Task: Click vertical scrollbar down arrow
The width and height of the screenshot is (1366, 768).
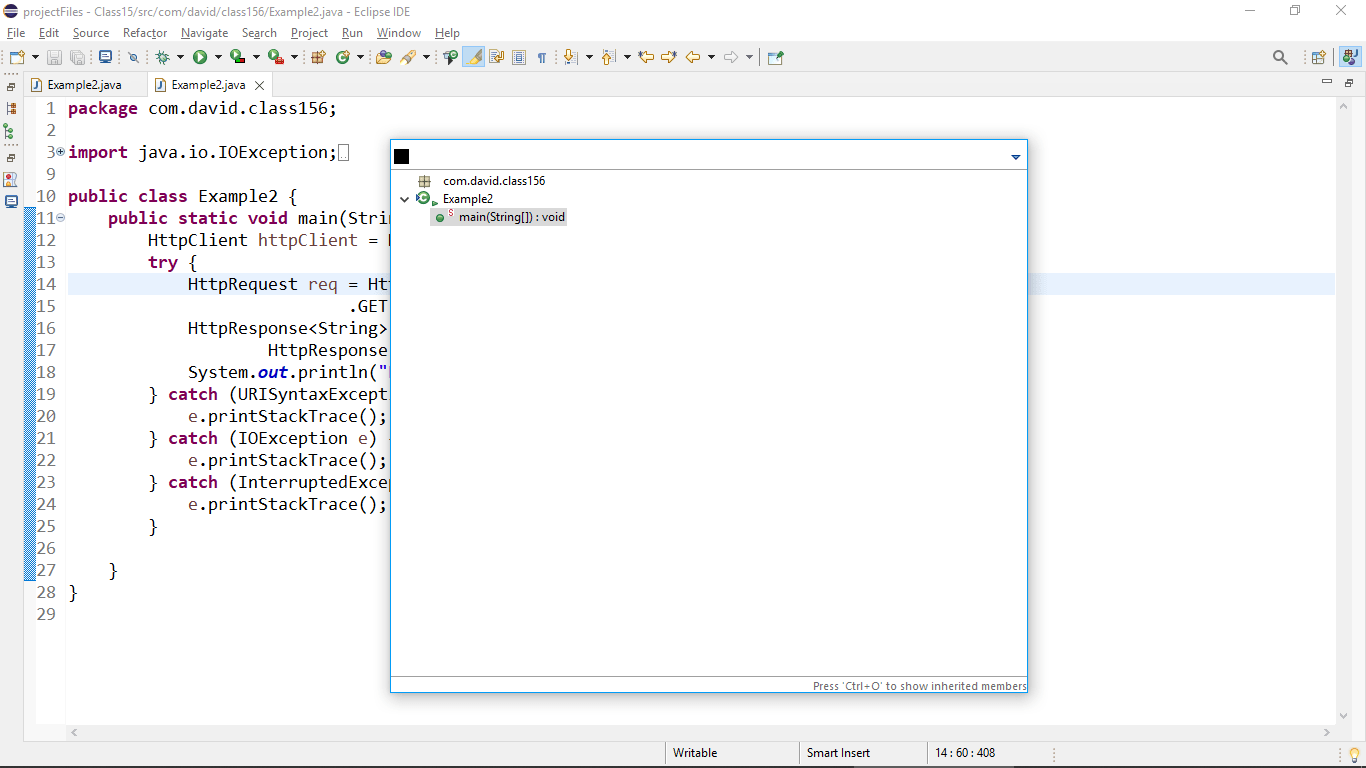Action: point(1345,715)
